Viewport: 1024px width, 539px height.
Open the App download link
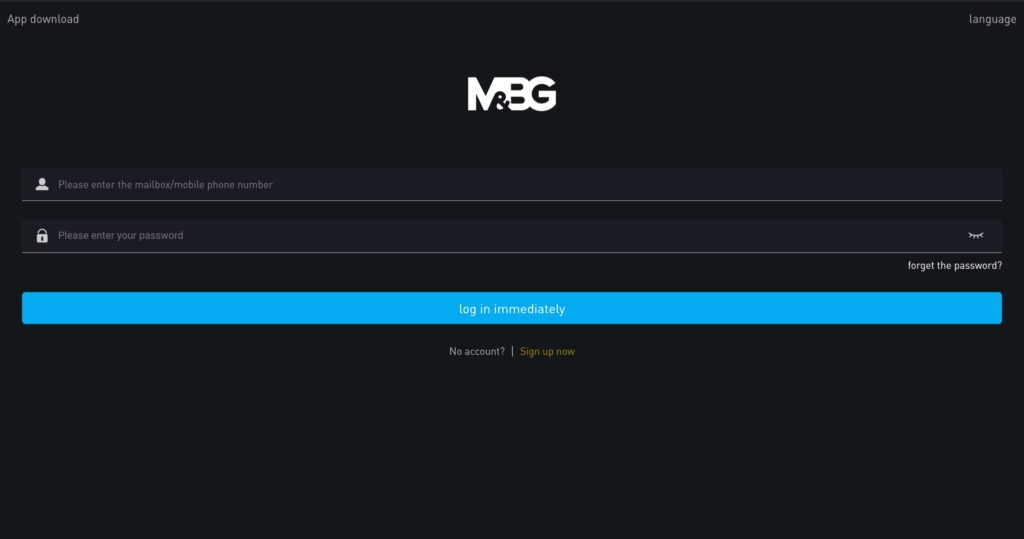pos(43,19)
